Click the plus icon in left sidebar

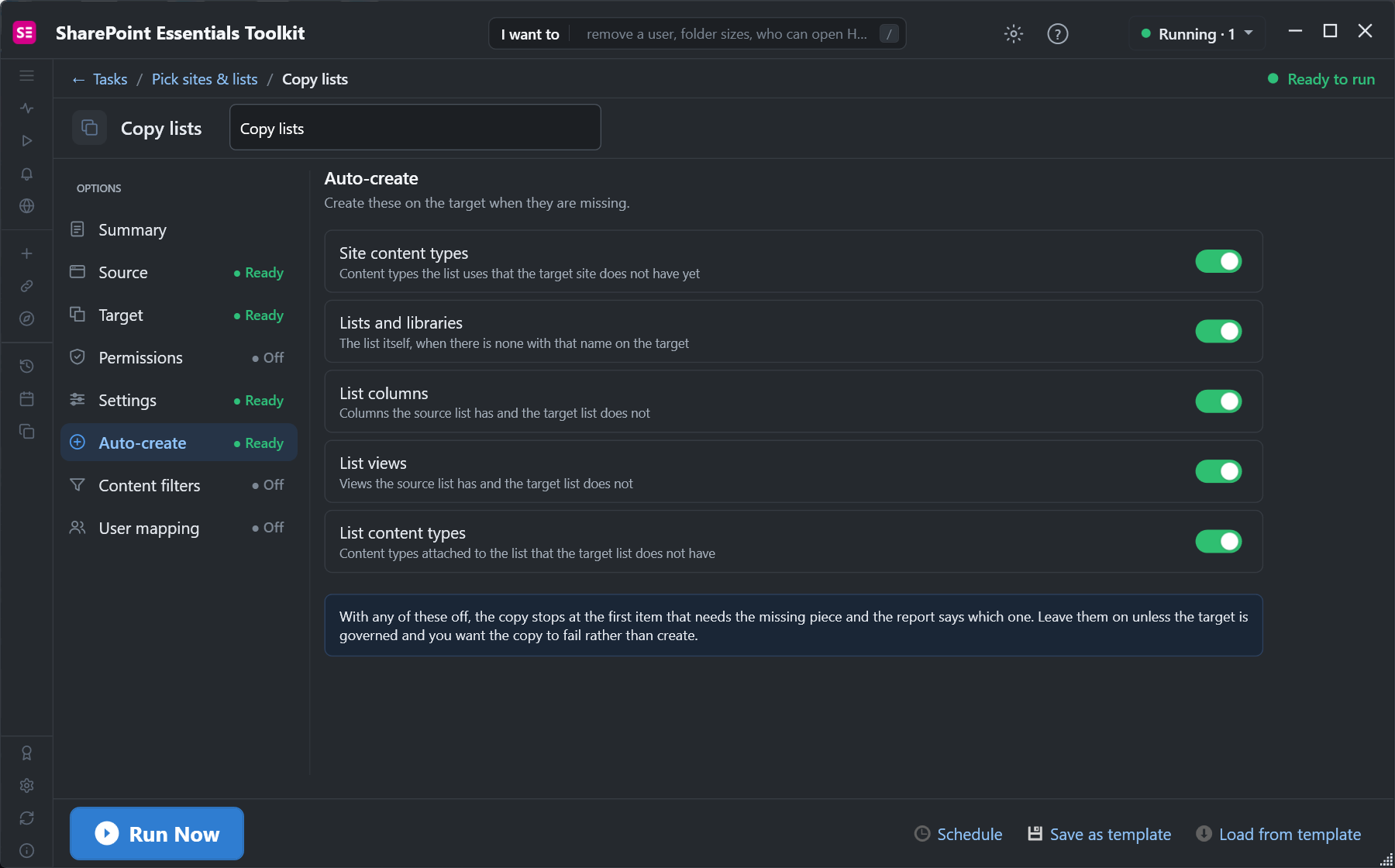coord(27,253)
